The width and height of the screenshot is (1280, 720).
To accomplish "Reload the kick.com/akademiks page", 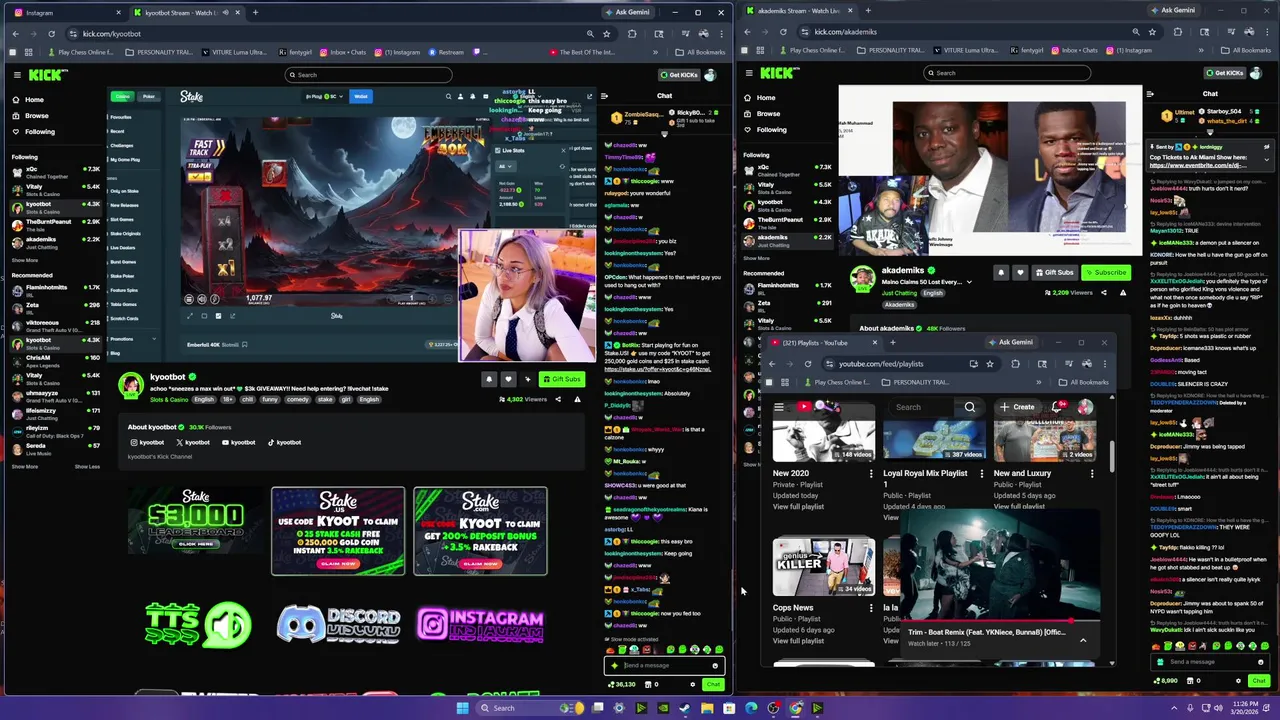I will pos(783,32).
